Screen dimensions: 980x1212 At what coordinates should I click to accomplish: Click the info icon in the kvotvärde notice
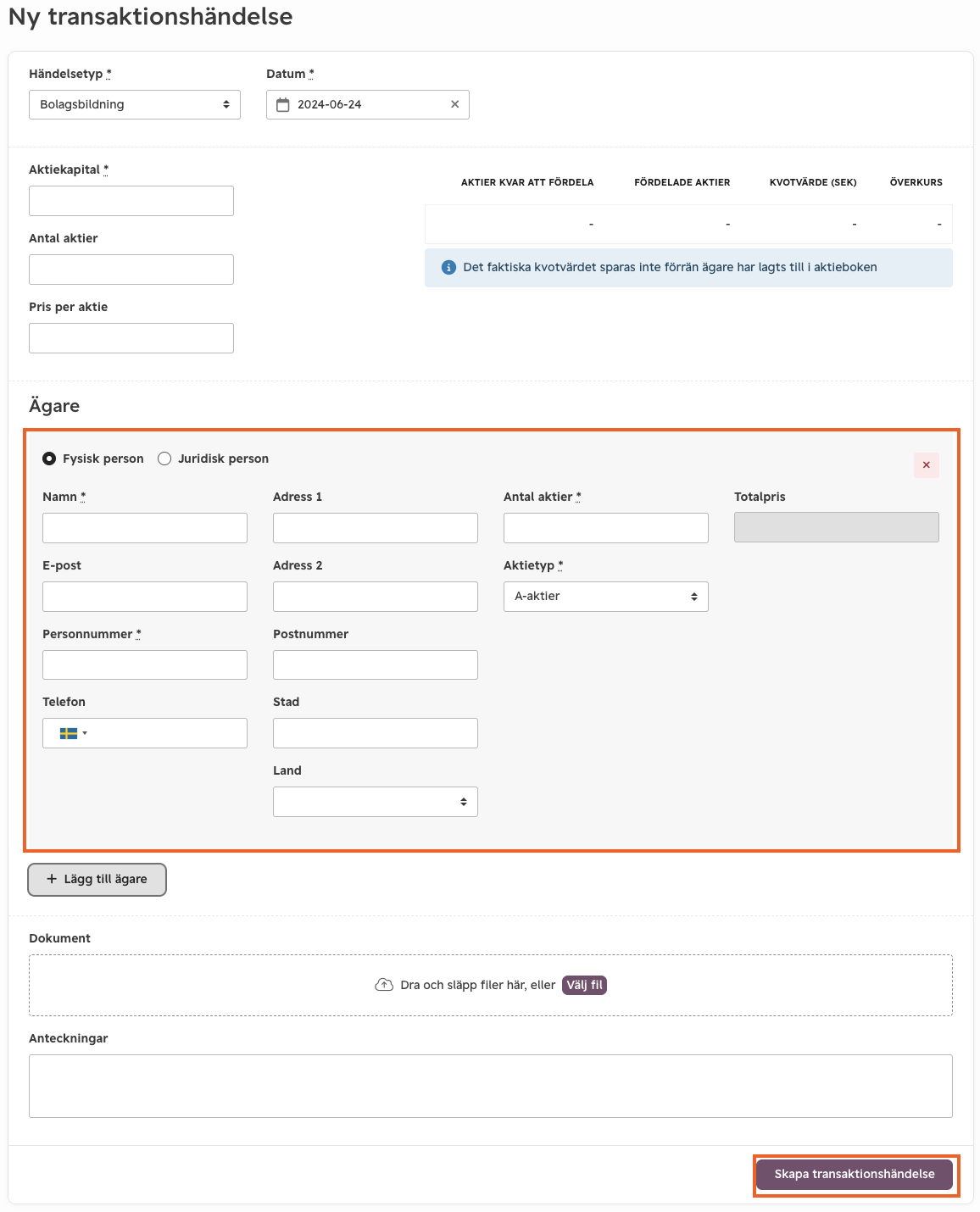[449, 268]
